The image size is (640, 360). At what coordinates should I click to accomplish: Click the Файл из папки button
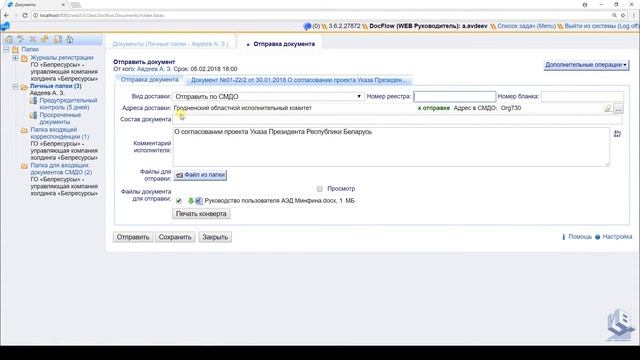click(200, 175)
